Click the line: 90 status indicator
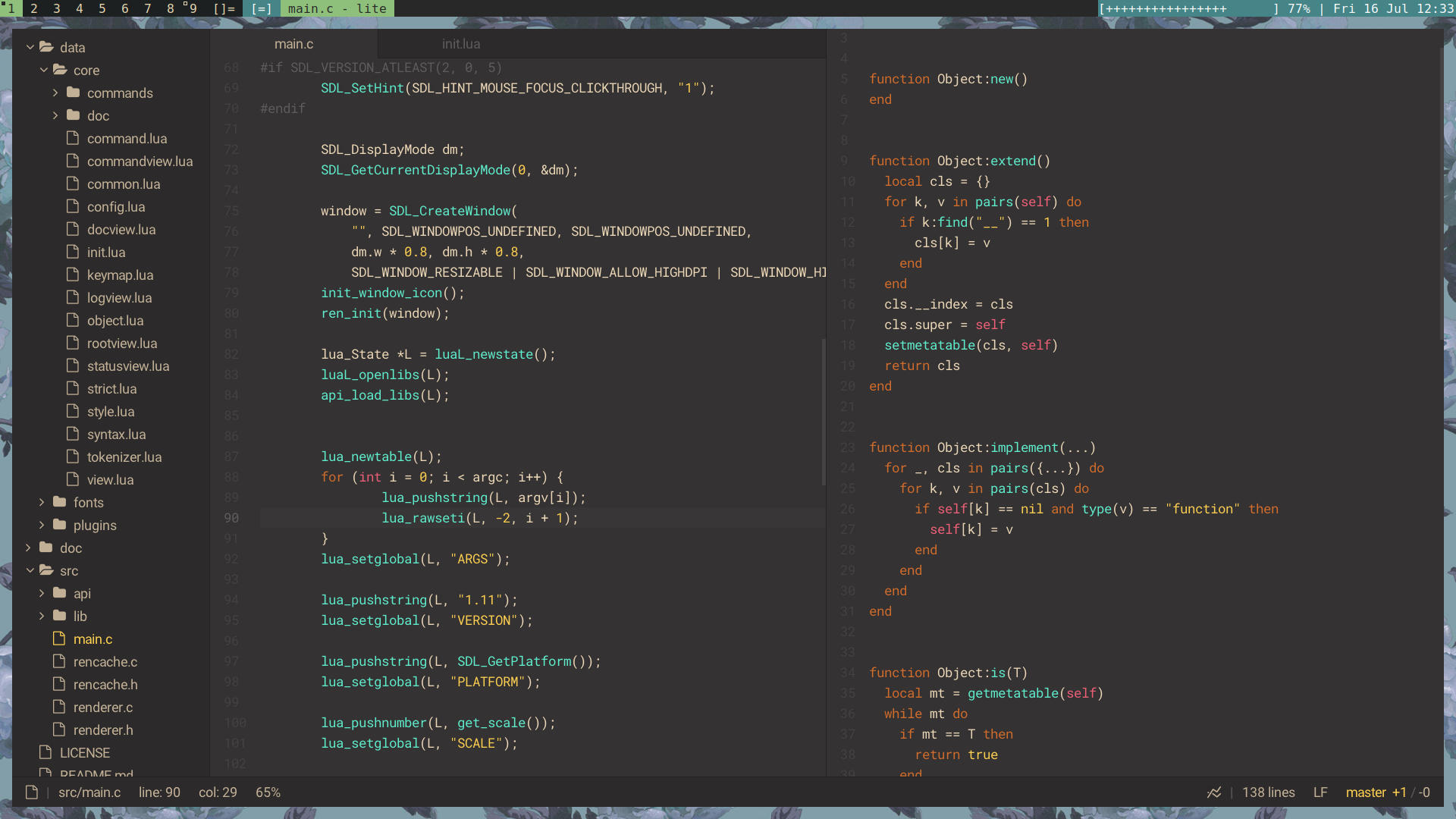This screenshot has width=1456, height=819. point(159,792)
